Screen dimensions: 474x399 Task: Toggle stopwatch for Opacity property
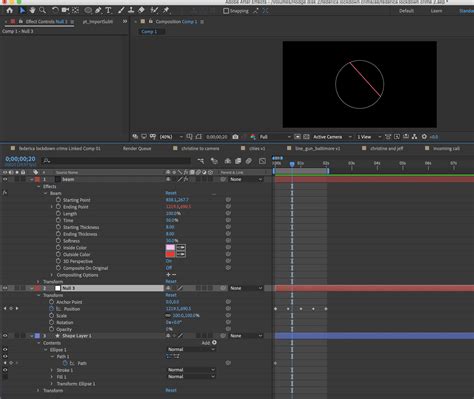click(x=51, y=329)
